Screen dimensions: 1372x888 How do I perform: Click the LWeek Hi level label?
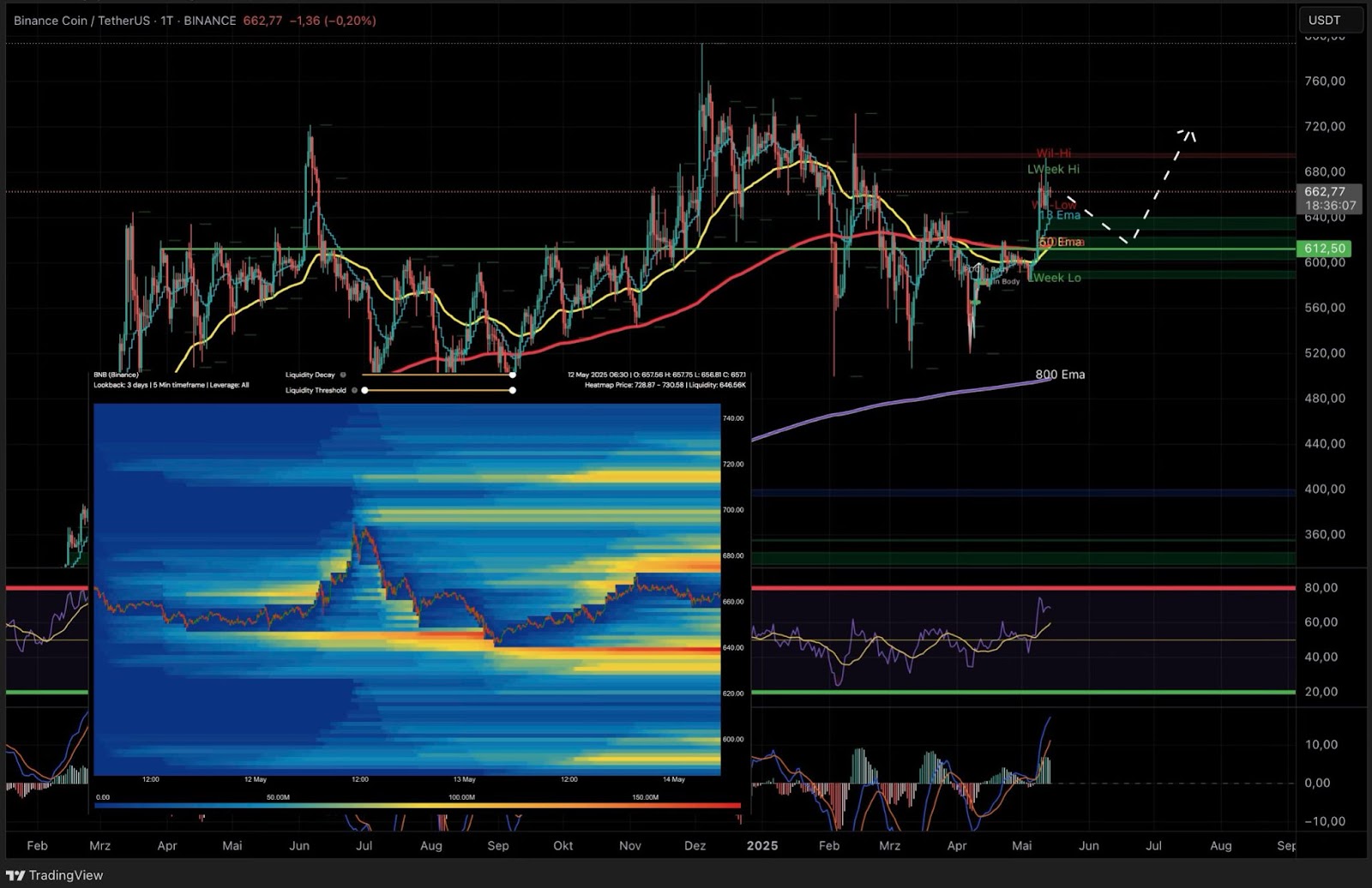pyautogui.click(x=1053, y=170)
